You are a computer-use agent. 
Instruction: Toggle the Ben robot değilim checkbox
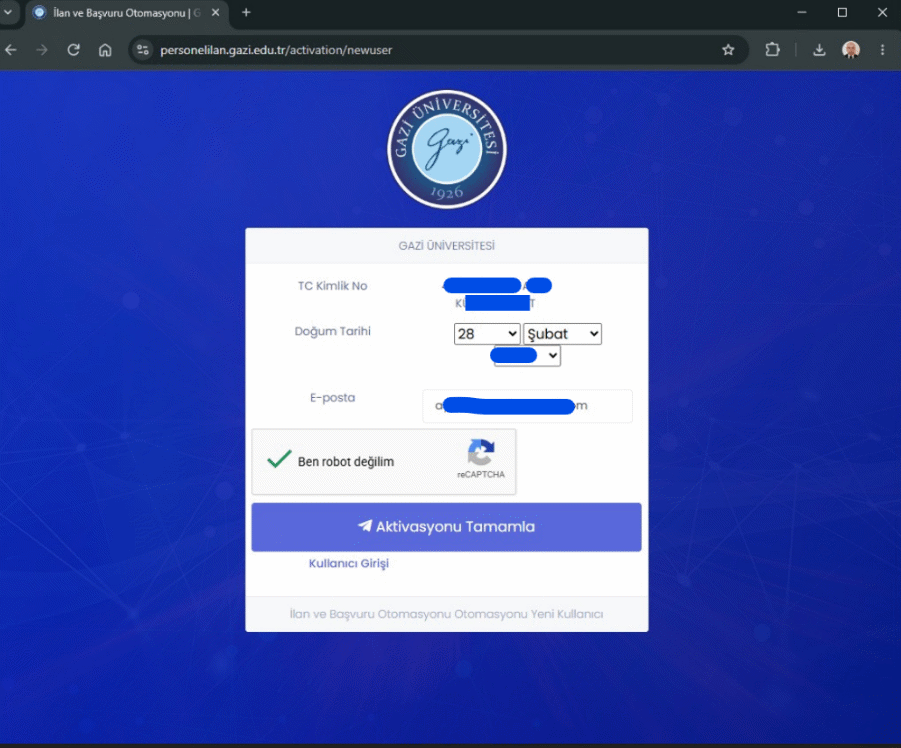click(x=279, y=460)
